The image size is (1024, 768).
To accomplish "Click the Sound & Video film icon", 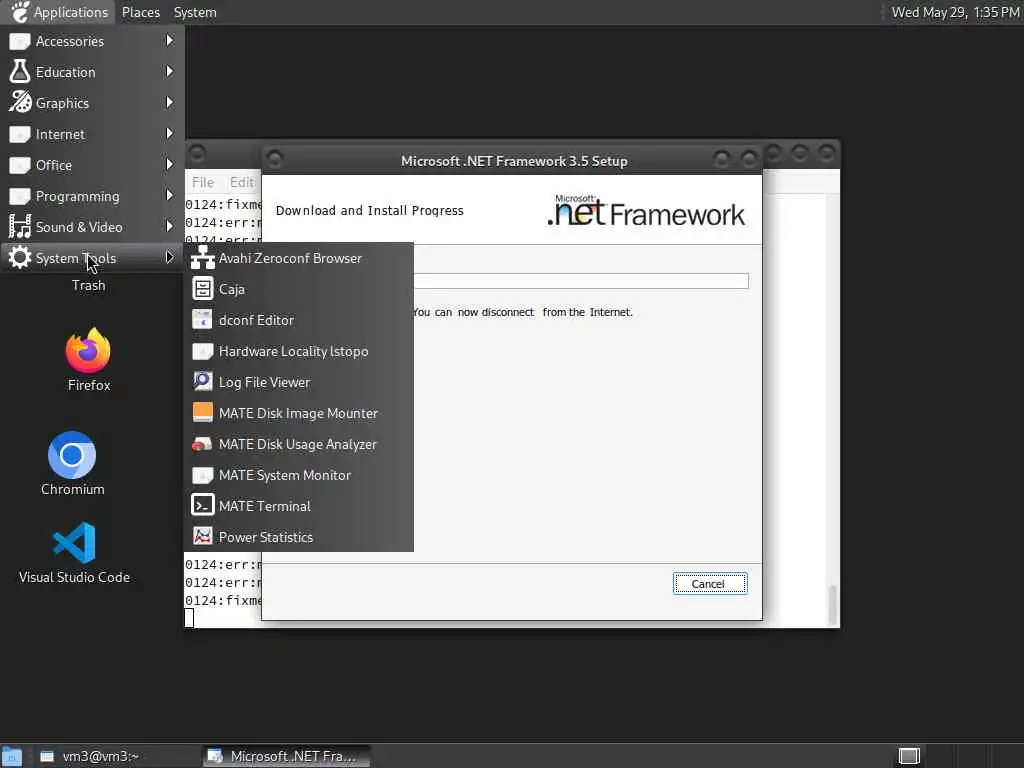I will point(20,227).
